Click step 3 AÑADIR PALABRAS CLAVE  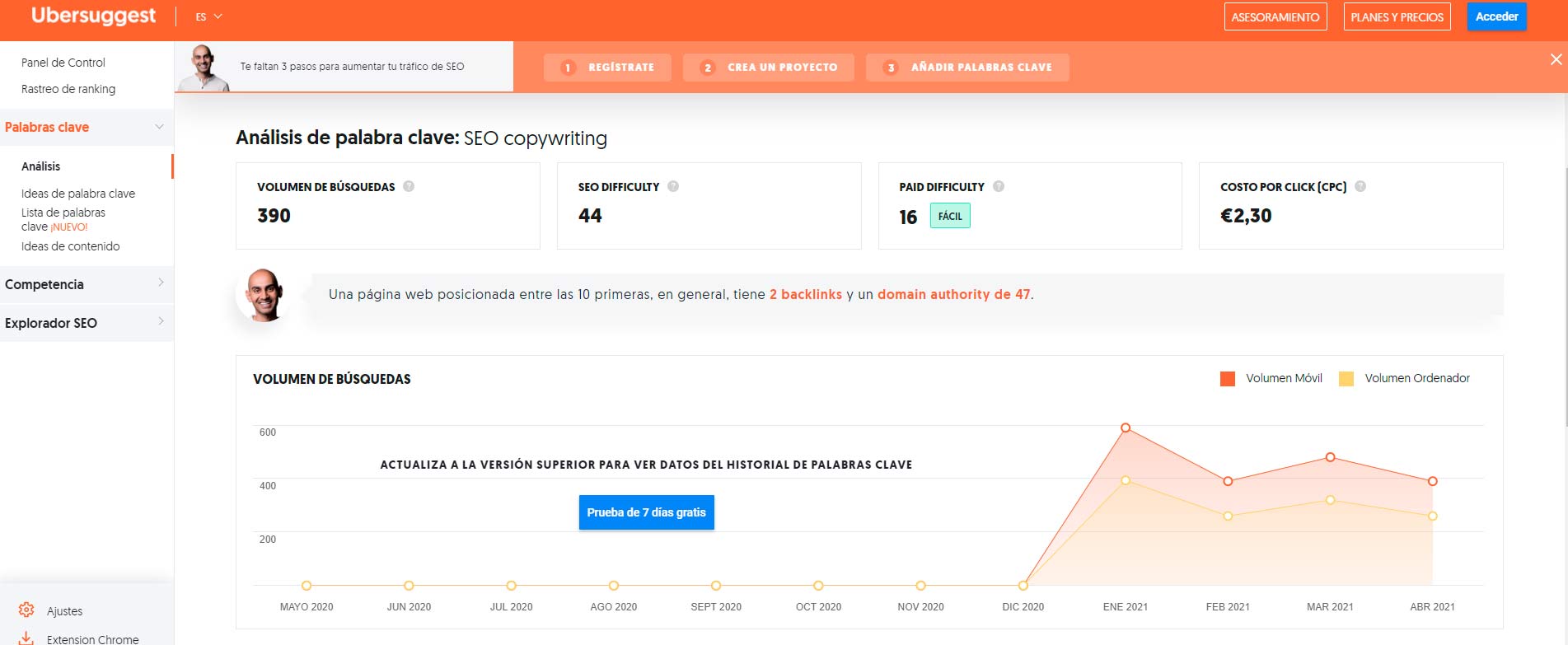(x=967, y=68)
